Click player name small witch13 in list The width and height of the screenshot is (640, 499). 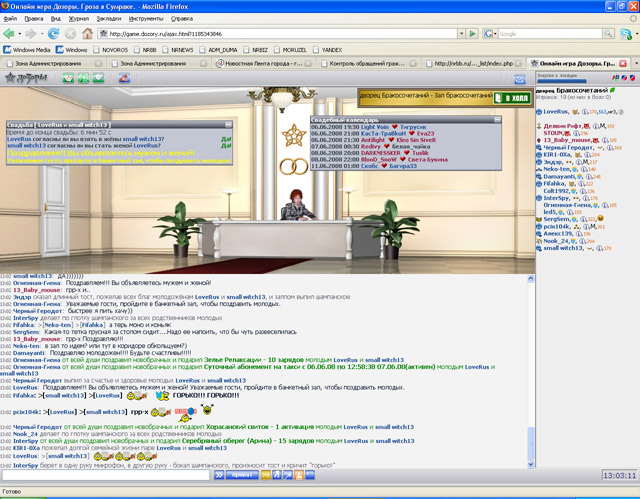(563, 248)
